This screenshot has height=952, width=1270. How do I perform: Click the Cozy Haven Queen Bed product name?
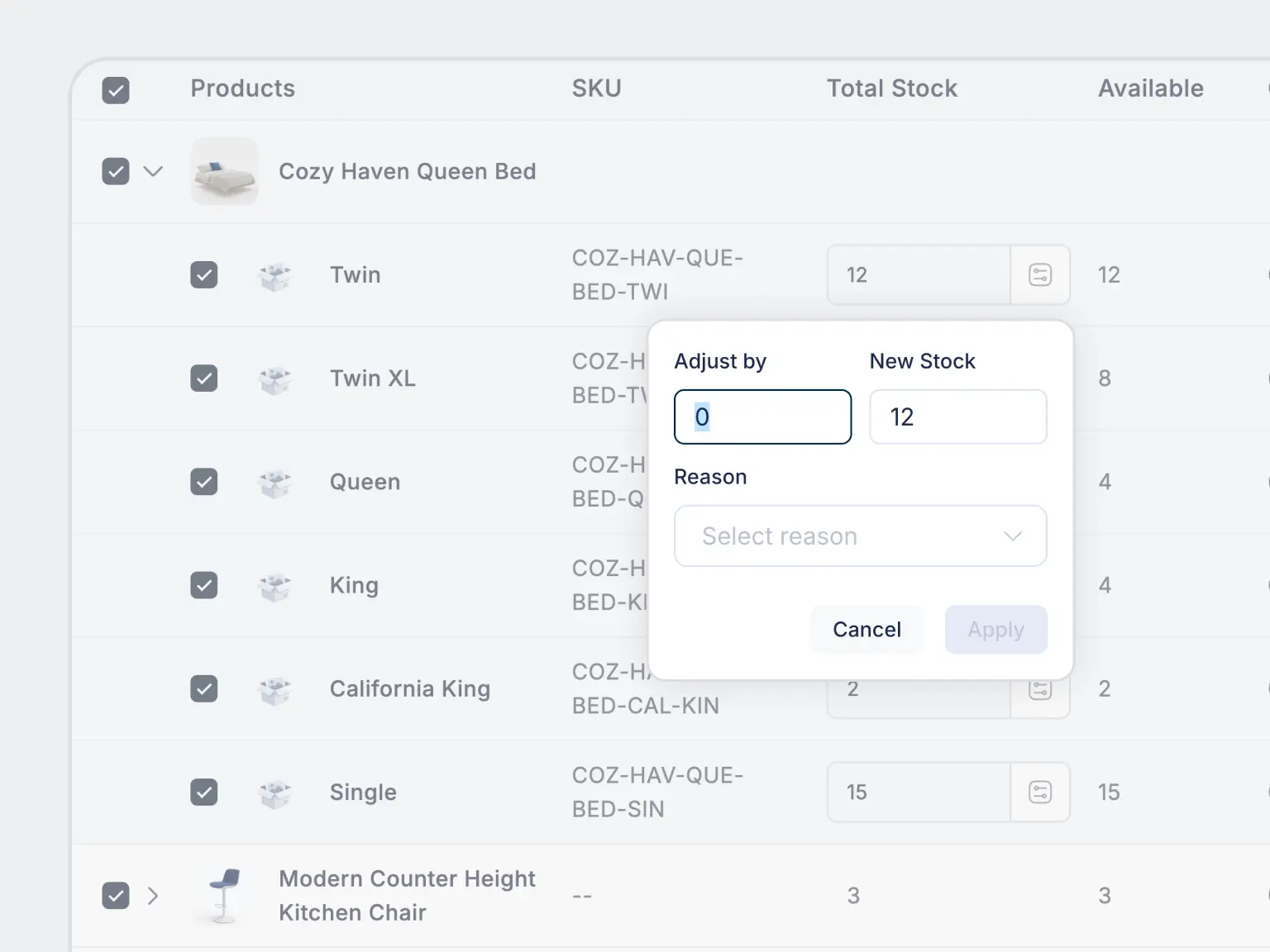(x=408, y=171)
